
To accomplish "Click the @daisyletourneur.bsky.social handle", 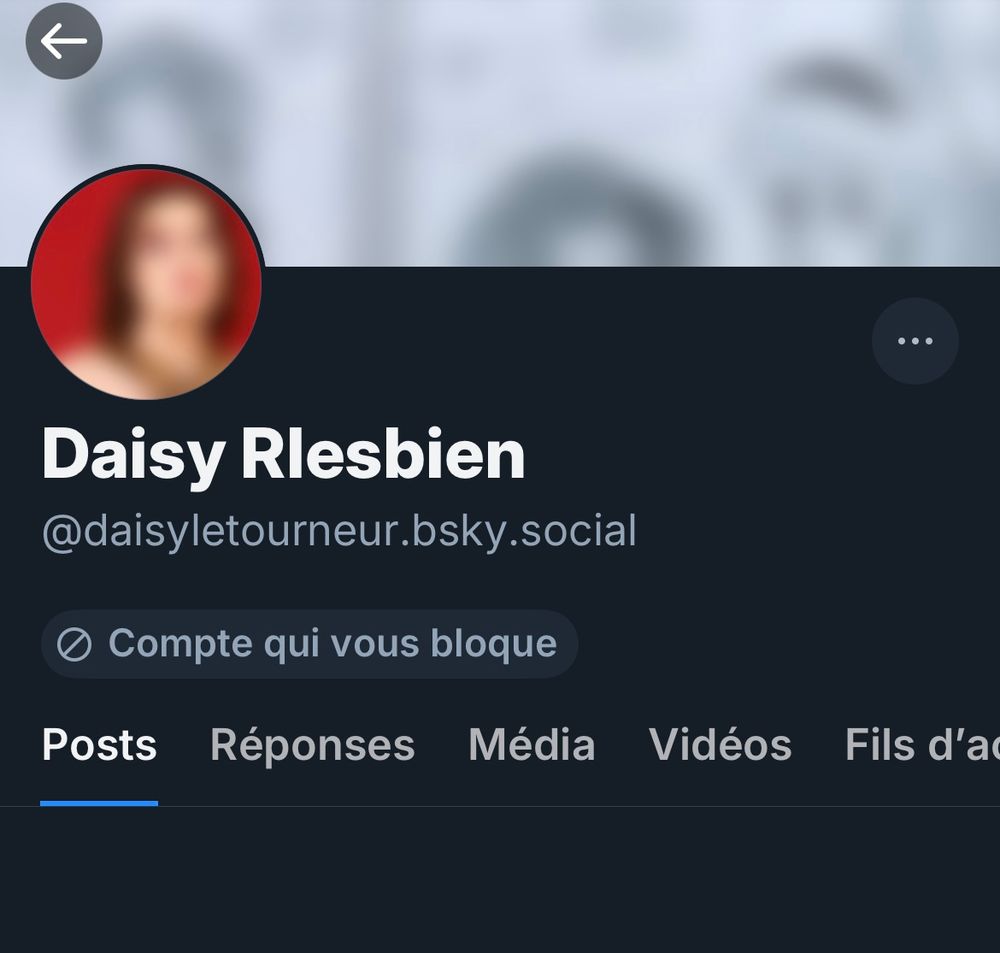I will (339, 531).
